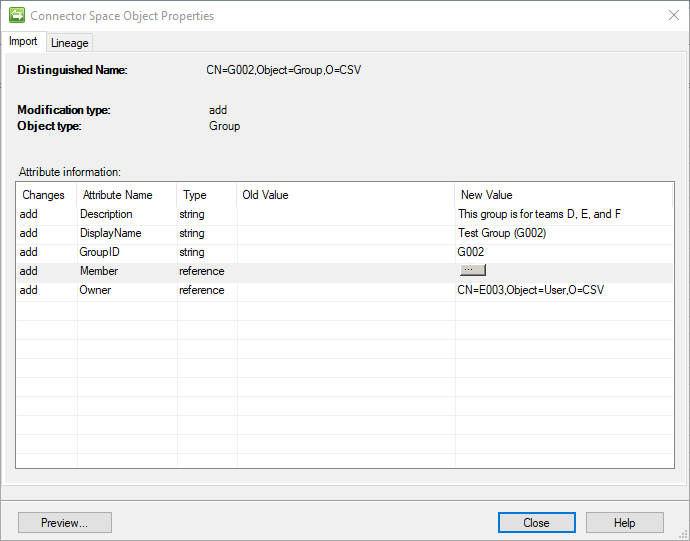
Task: Click the Connector Space Object Properties title icon
Action: (x=17, y=15)
